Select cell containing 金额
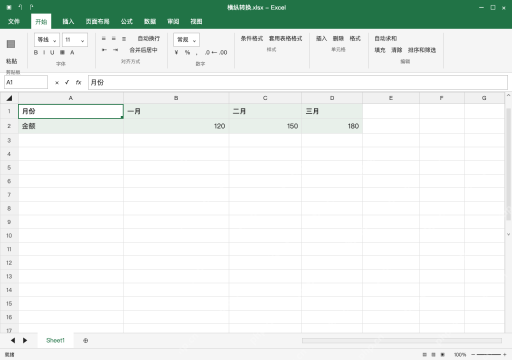512x360 pixels. [71, 126]
